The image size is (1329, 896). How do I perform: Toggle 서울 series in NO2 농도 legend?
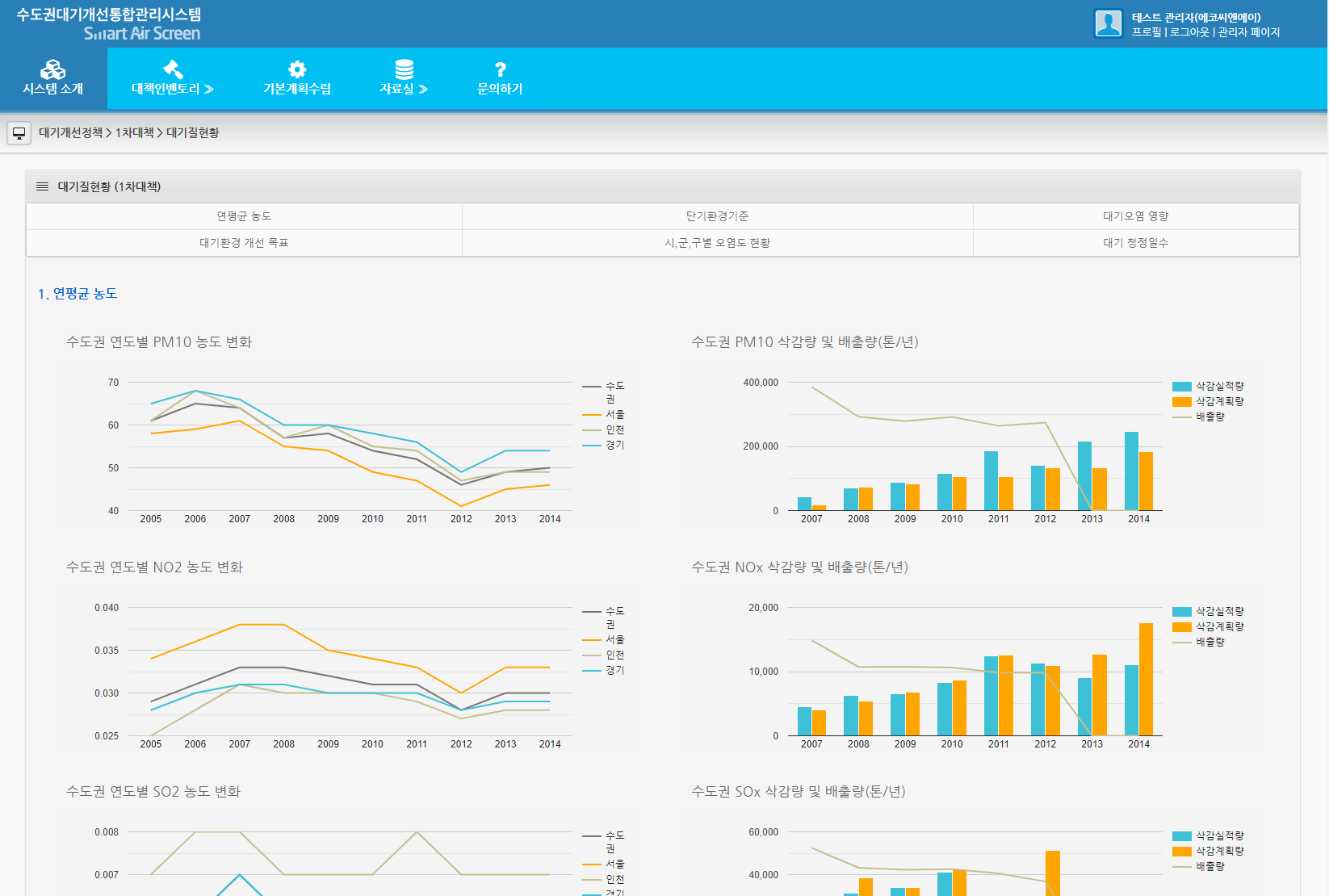tap(604, 639)
